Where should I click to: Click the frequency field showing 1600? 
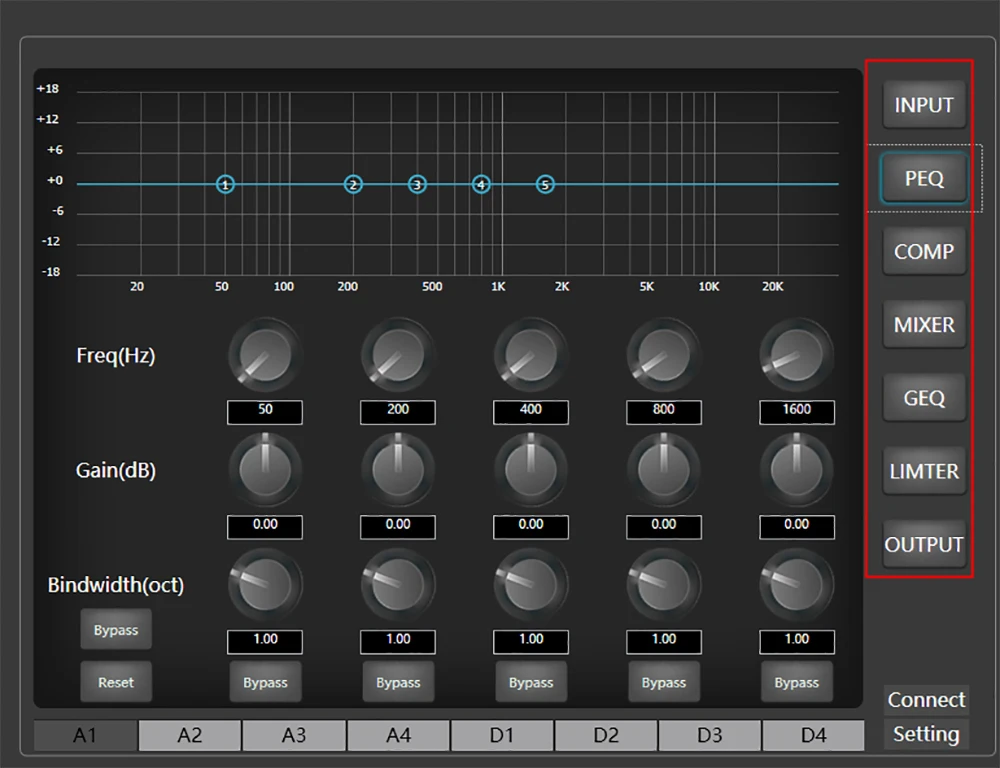coord(797,412)
